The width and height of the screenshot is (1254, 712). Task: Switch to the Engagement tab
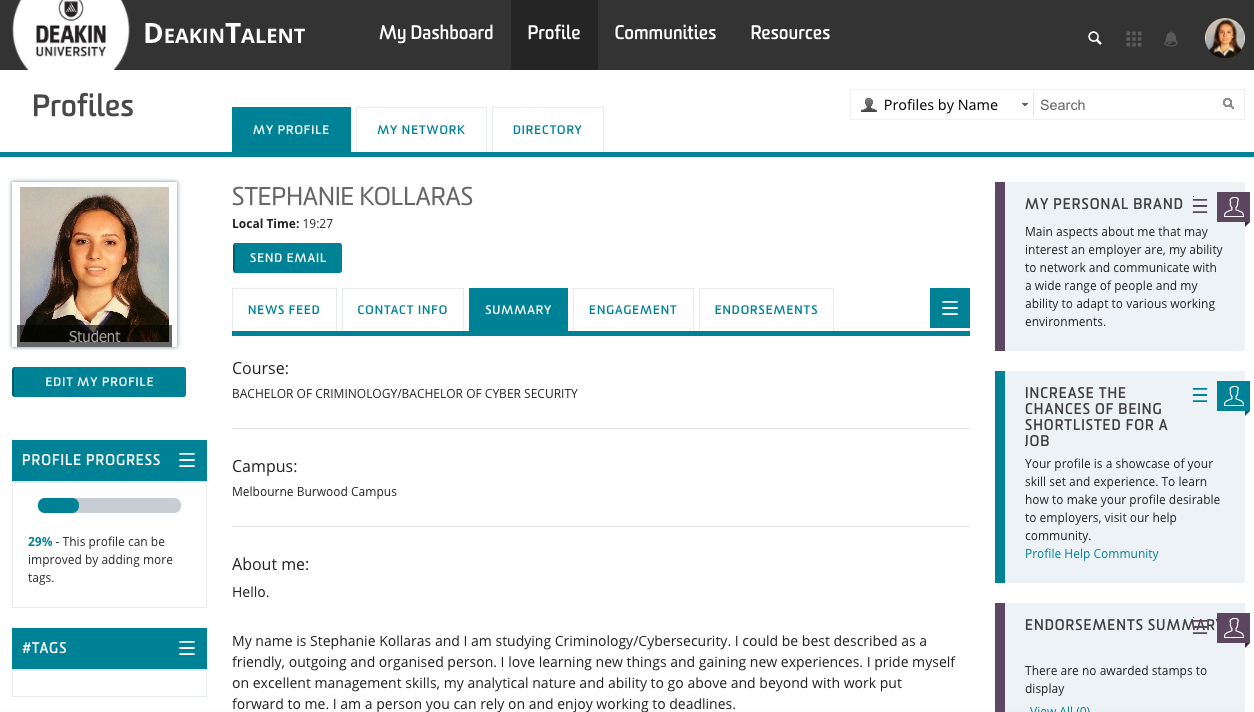pos(632,310)
